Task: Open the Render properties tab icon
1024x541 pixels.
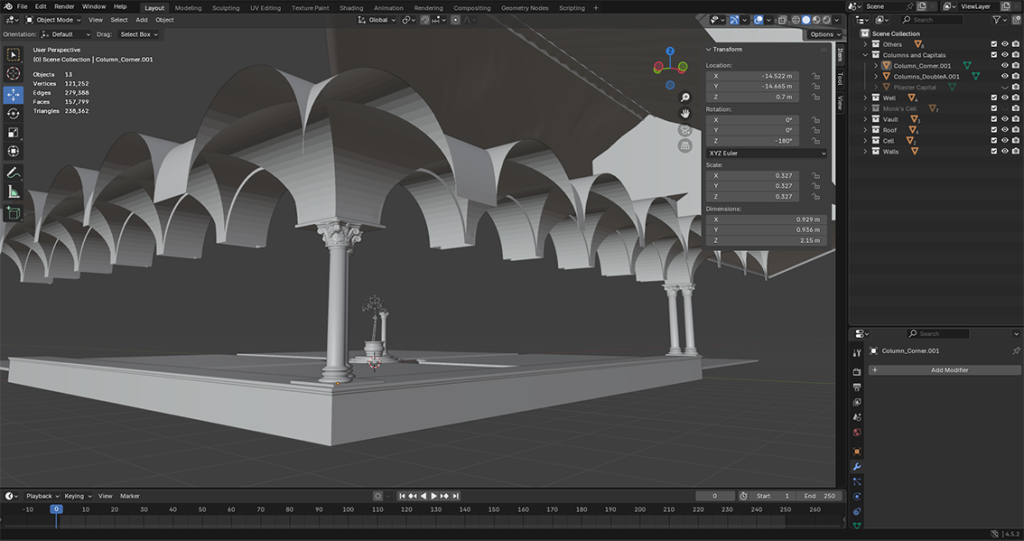Action: (857, 372)
